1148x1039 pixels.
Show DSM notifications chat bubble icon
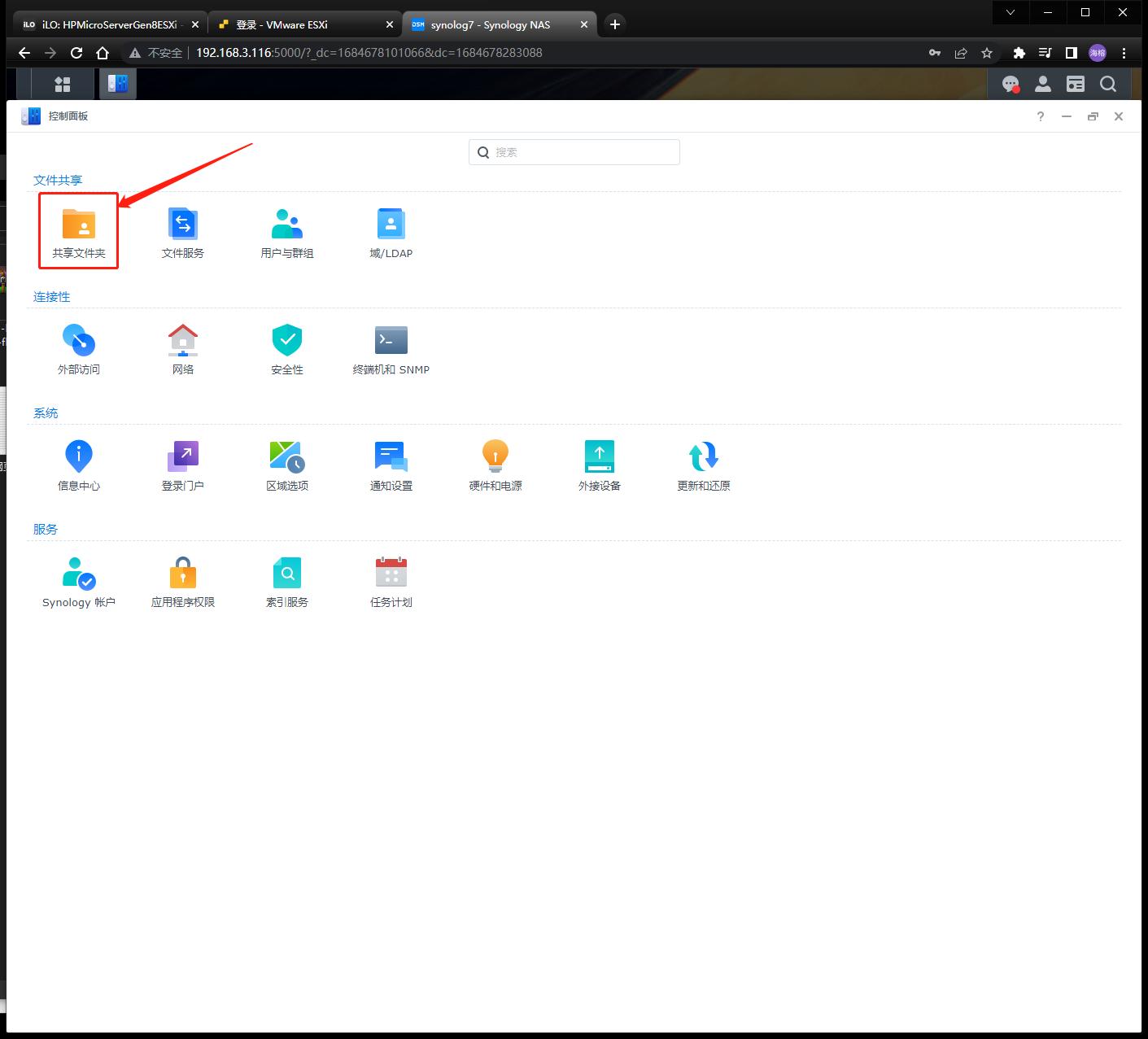(1011, 84)
